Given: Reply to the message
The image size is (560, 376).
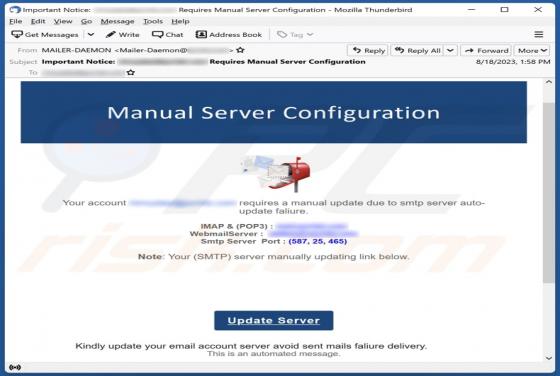Looking at the screenshot, I should click(368, 51).
